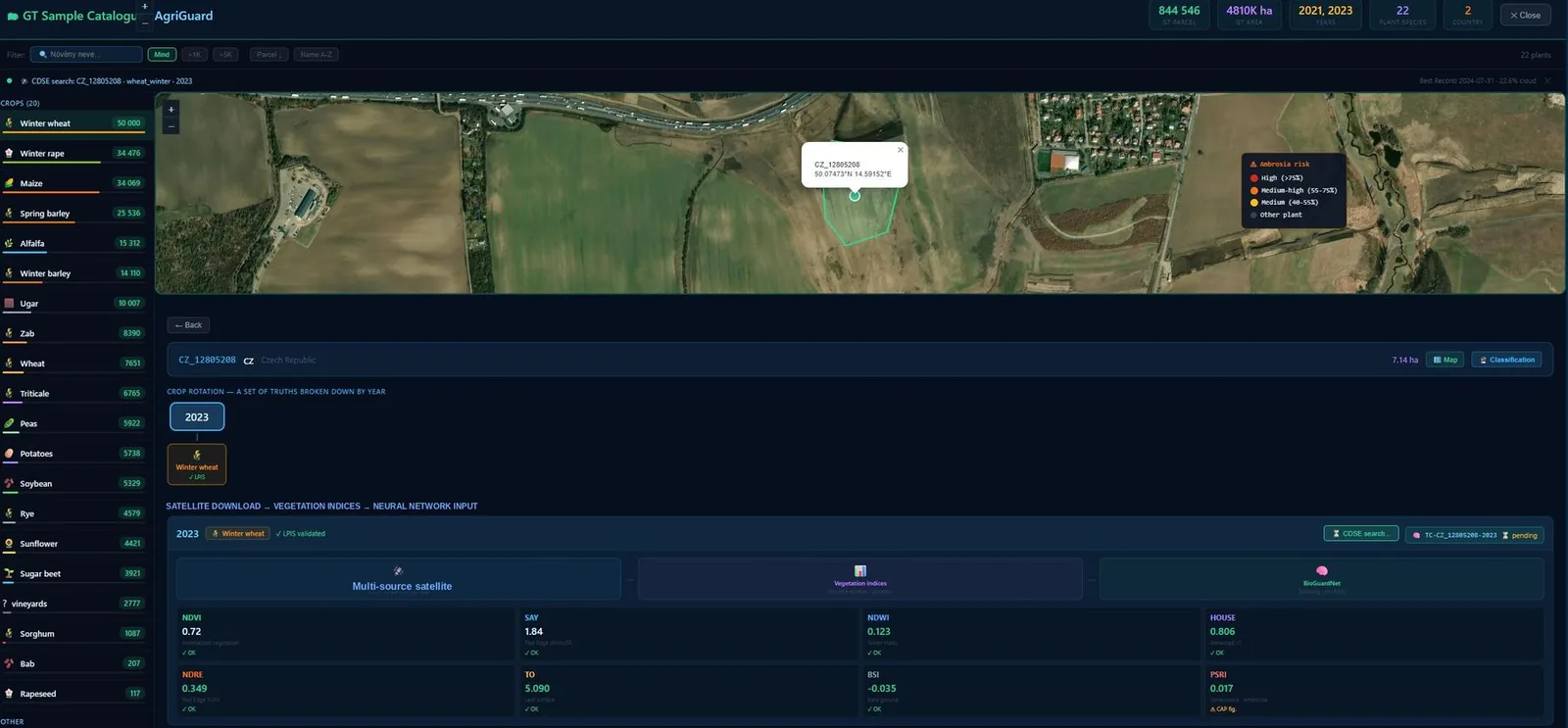Click the Multi-source satellite icon

pyautogui.click(x=398, y=570)
